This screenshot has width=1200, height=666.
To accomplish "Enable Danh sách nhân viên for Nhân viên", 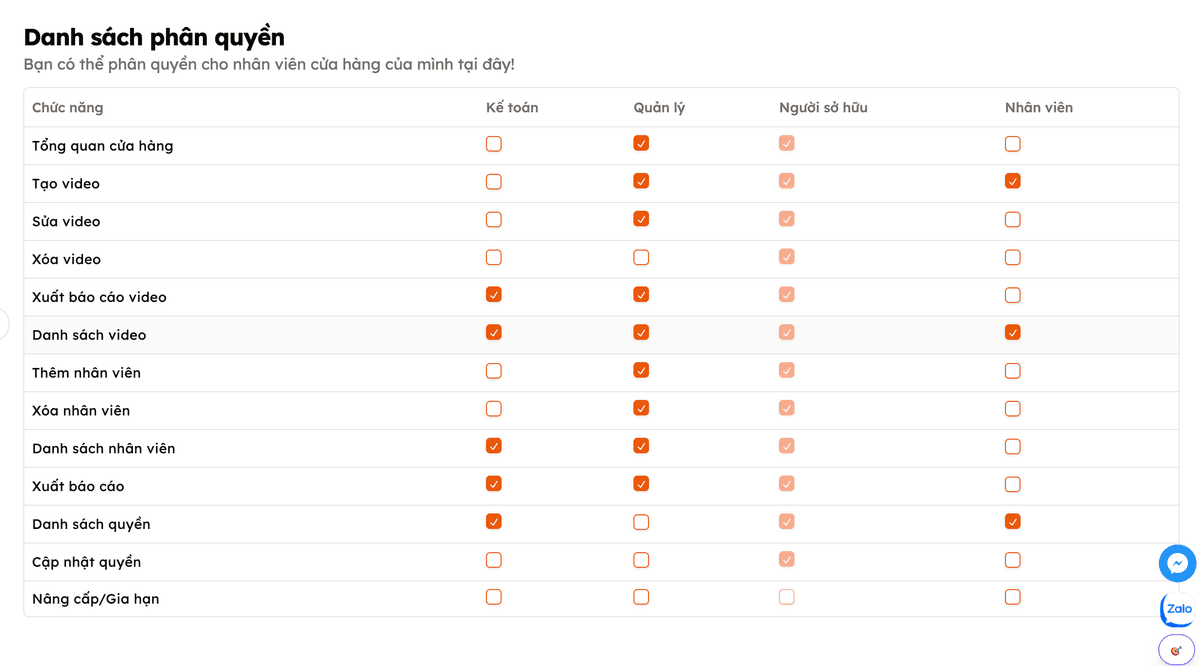I will pyautogui.click(x=1013, y=447).
